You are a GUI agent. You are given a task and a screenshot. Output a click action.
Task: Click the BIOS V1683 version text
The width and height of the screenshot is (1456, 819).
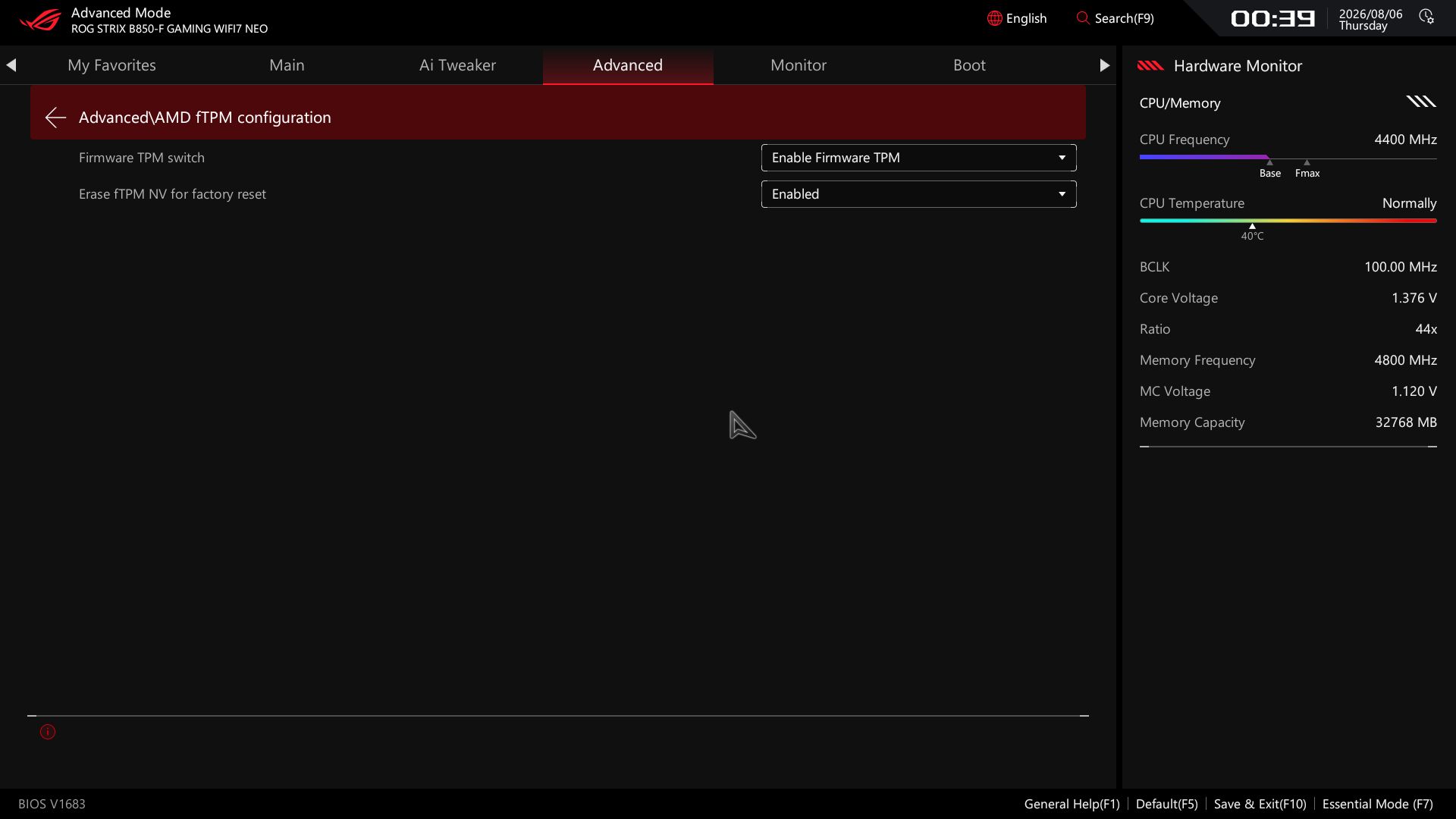[x=52, y=804]
